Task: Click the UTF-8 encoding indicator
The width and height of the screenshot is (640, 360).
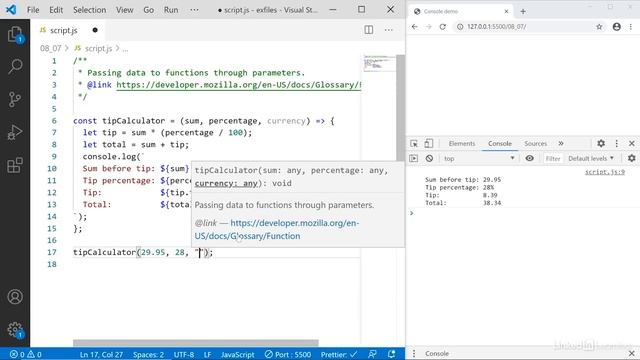Action: click(184, 354)
